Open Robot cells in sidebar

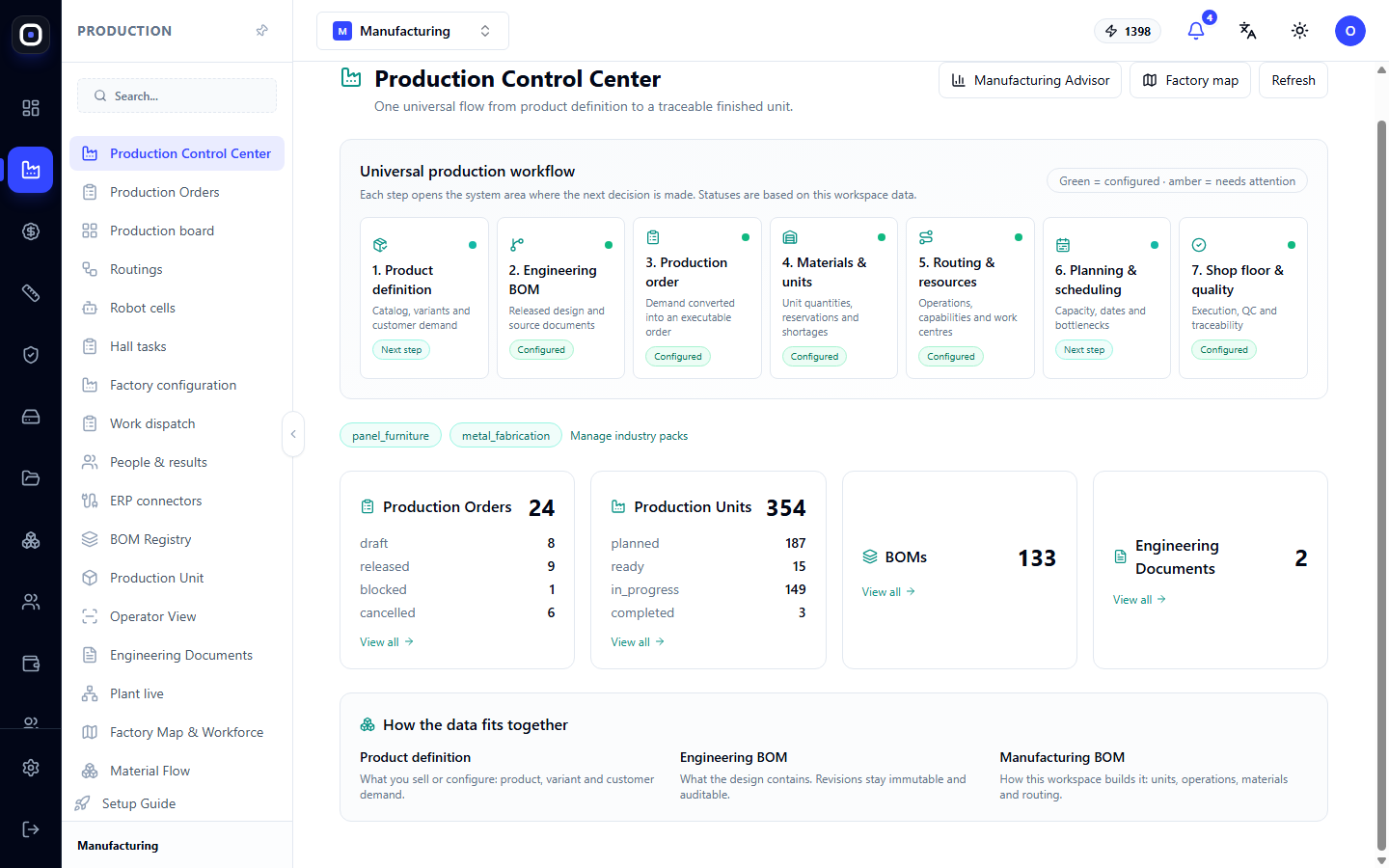[177, 308]
